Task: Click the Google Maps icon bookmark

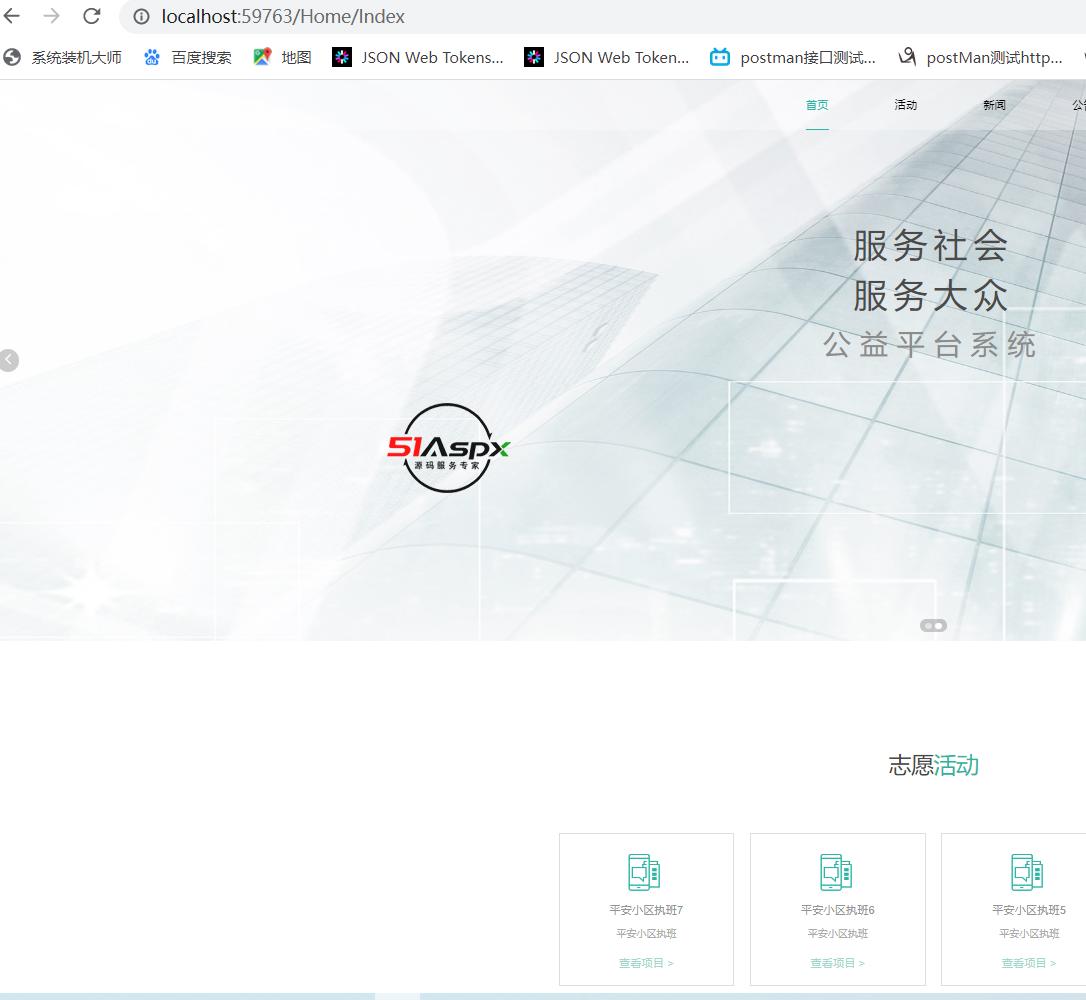Action: [262, 57]
